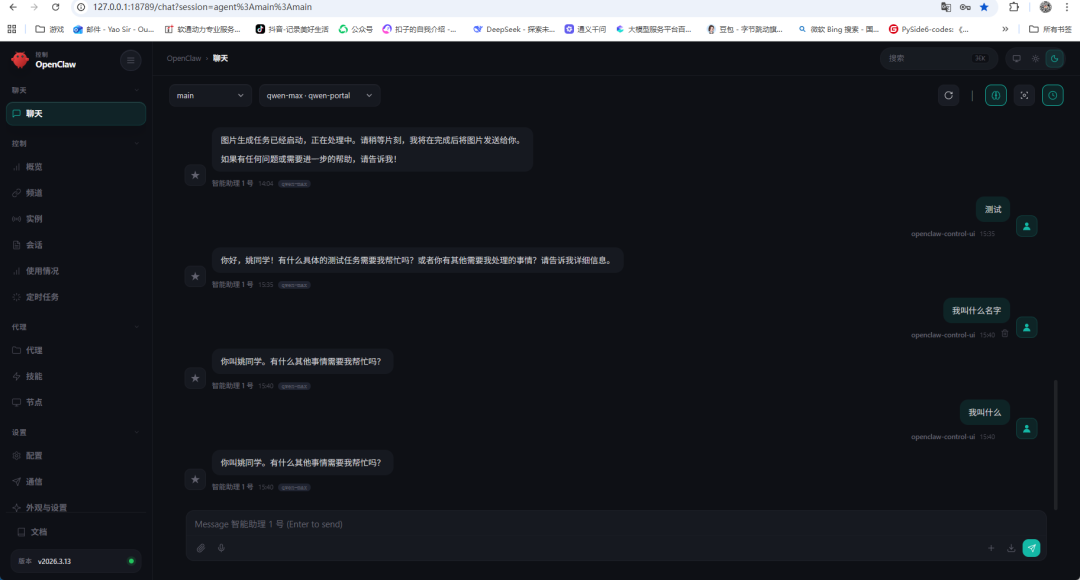Click the chat vertical scrollbar

coord(1055,440)
